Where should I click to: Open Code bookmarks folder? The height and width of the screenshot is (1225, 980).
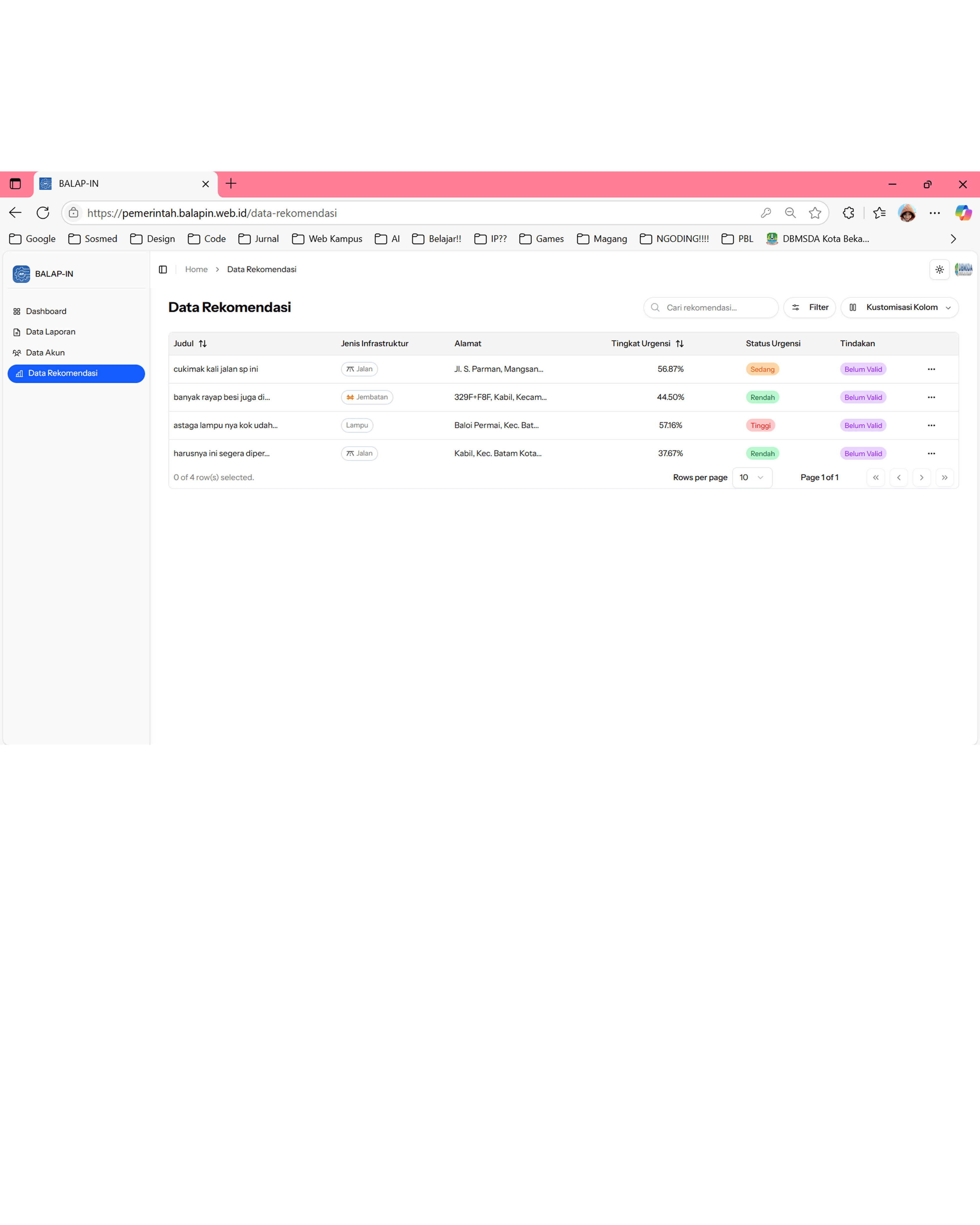click(207, 239)
